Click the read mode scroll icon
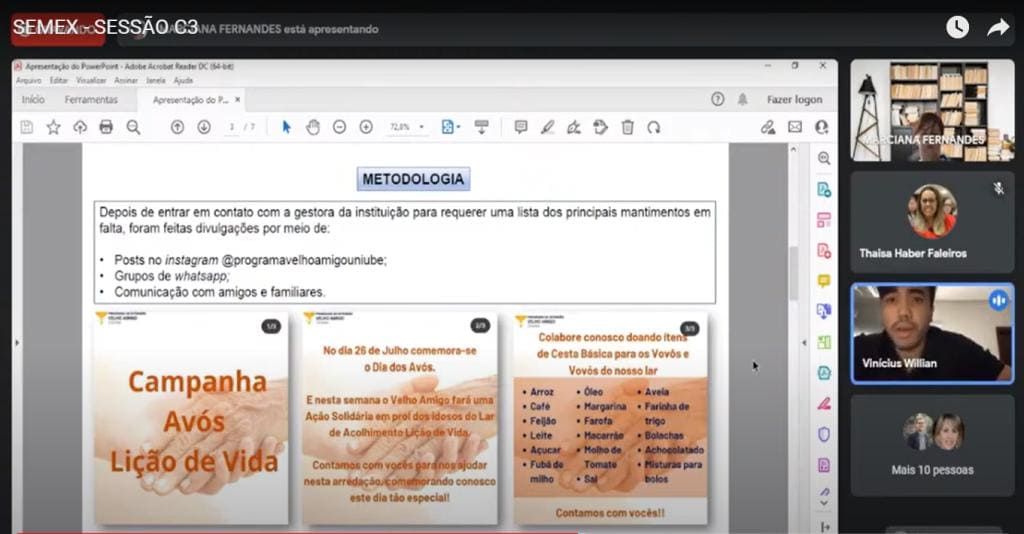The height and width of the screenshot is (534, 1024). point(481,127)
